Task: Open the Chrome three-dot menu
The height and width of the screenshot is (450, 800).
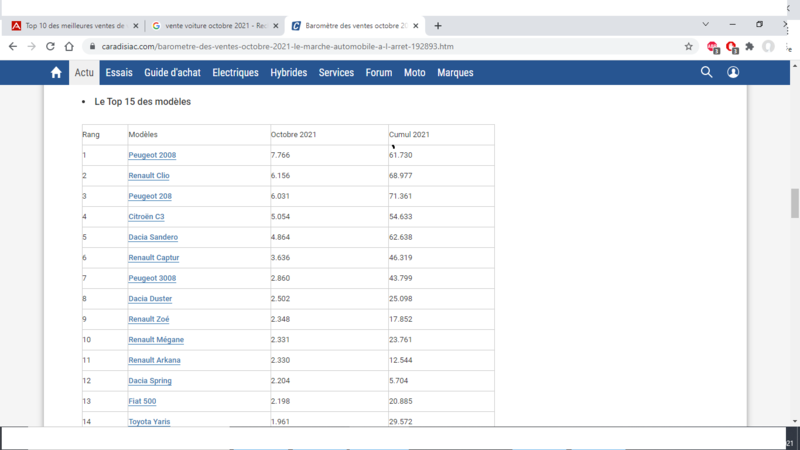Action: pyautogui.click(x=787, y=46)
